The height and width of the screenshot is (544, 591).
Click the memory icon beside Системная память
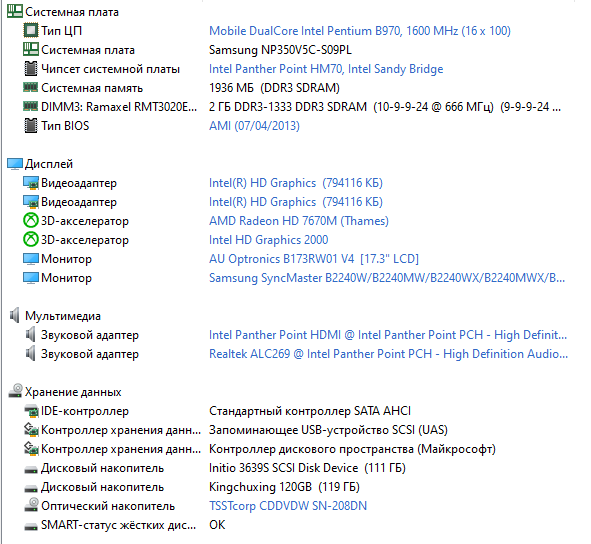click(x=31, y=87)
